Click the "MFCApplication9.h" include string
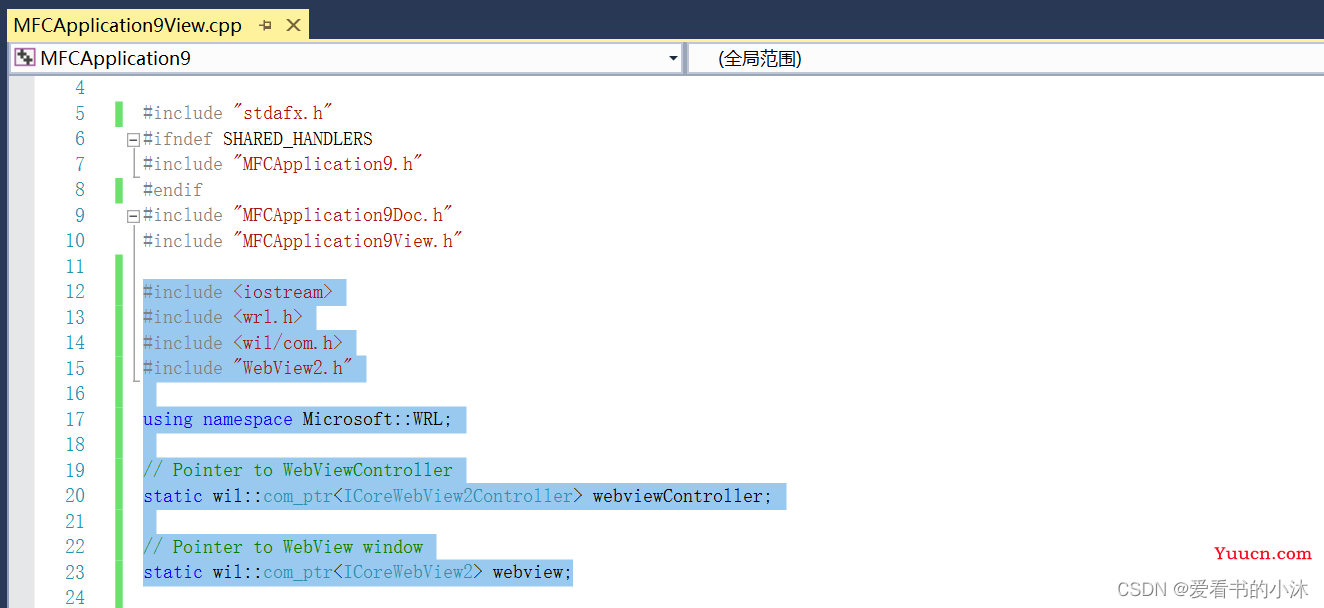Viewport: 1324px width, 608px height. tap(328, 164)
